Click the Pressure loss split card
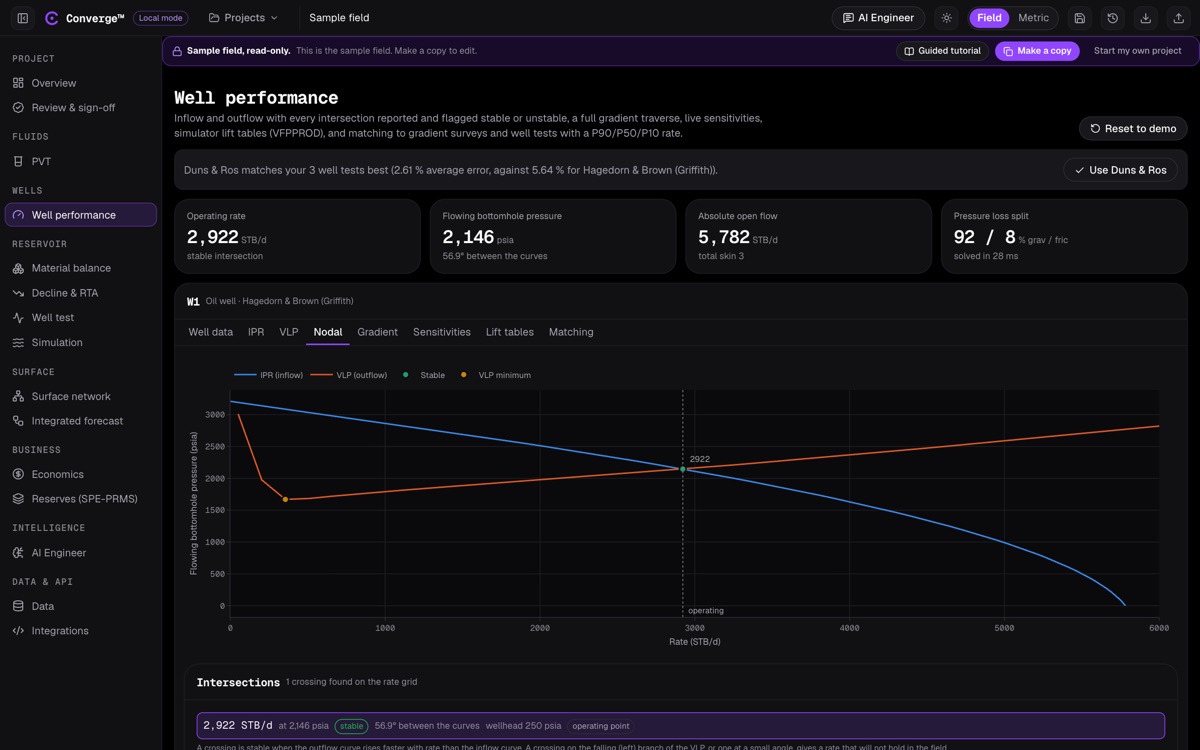 click(1065, 236)
